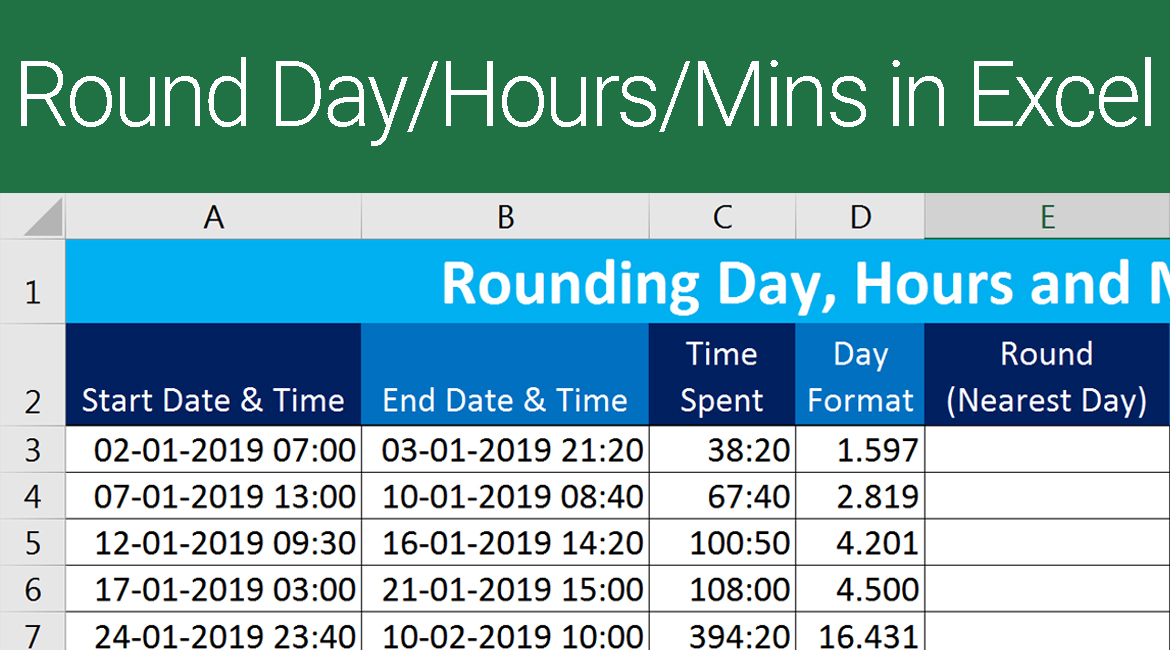
Task: Click empty Round cell beside 1.597
Action: [1046, 449]
